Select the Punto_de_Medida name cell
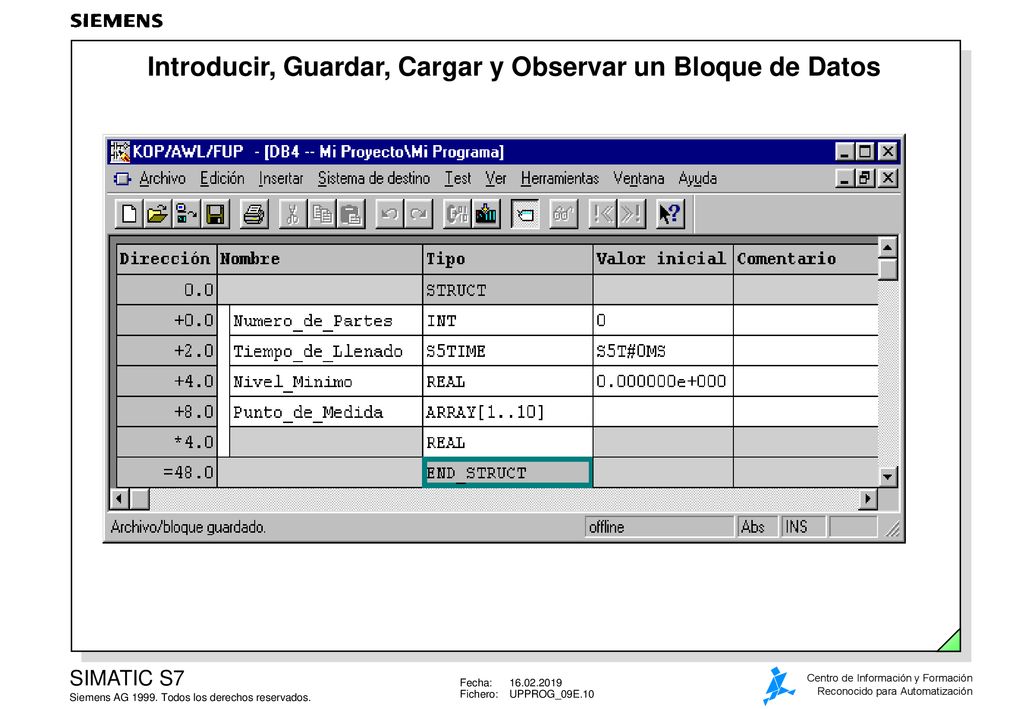1024x709 pixels. coord(326,412)
